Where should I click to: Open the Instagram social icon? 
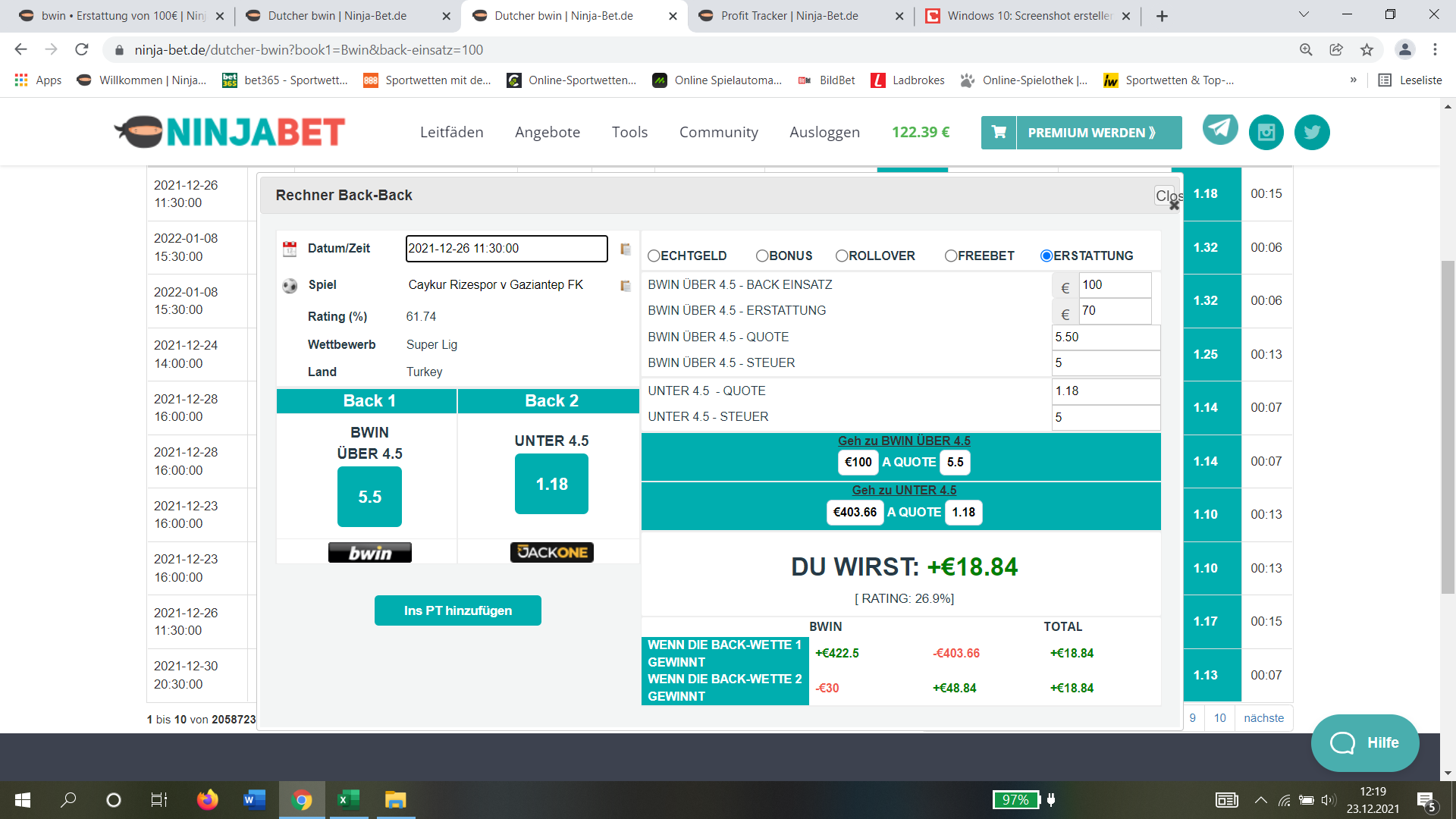click(1266, 132)
